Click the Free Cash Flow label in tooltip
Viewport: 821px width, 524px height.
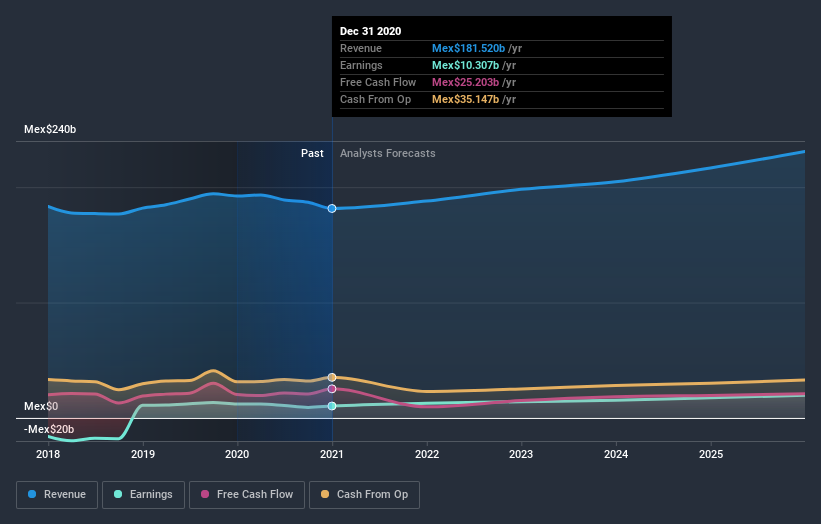point(378,82)
